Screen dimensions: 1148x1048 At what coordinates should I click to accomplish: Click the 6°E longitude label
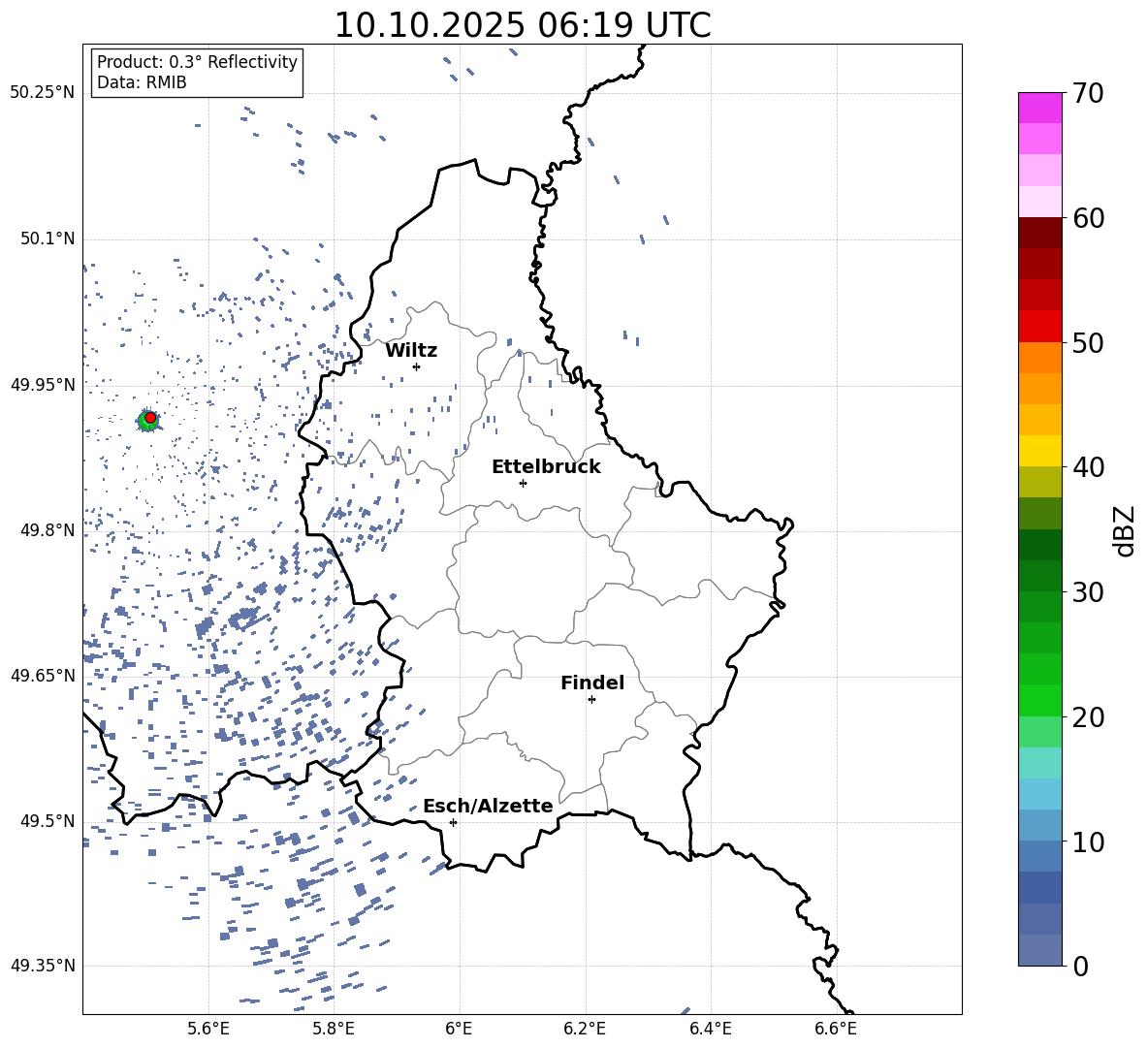459,1029
